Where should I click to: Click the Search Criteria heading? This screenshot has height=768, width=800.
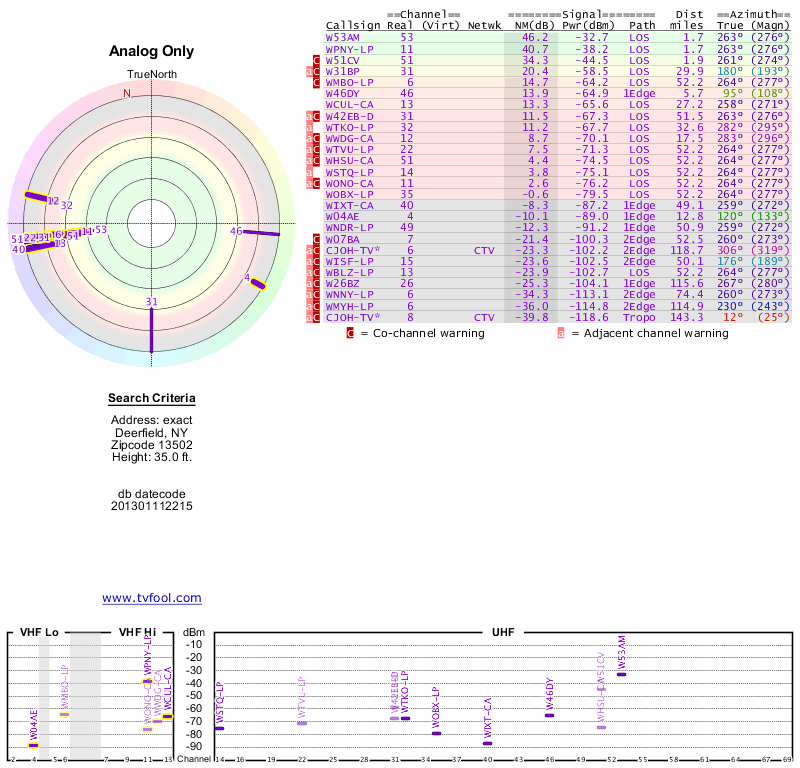click(x=150, y=400)
